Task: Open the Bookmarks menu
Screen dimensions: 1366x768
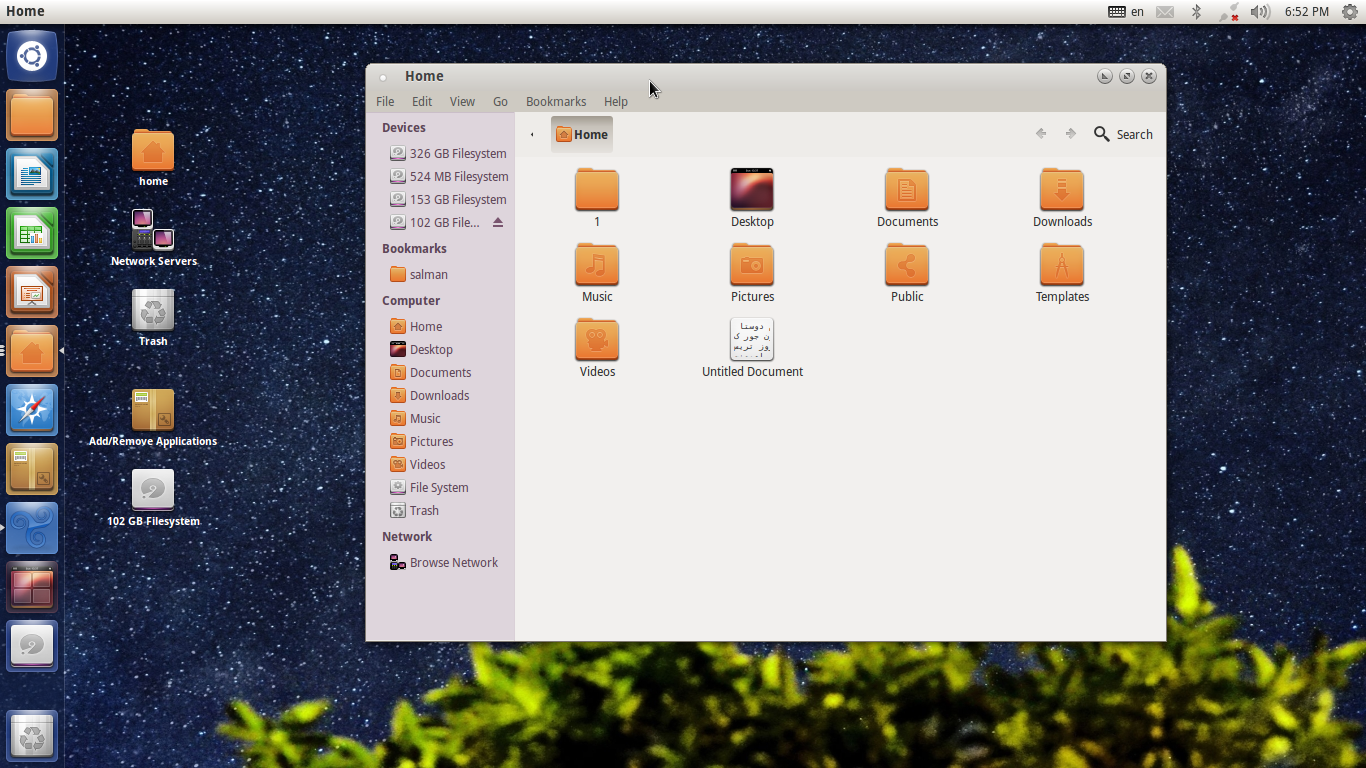Action: (x=556, y=101)
